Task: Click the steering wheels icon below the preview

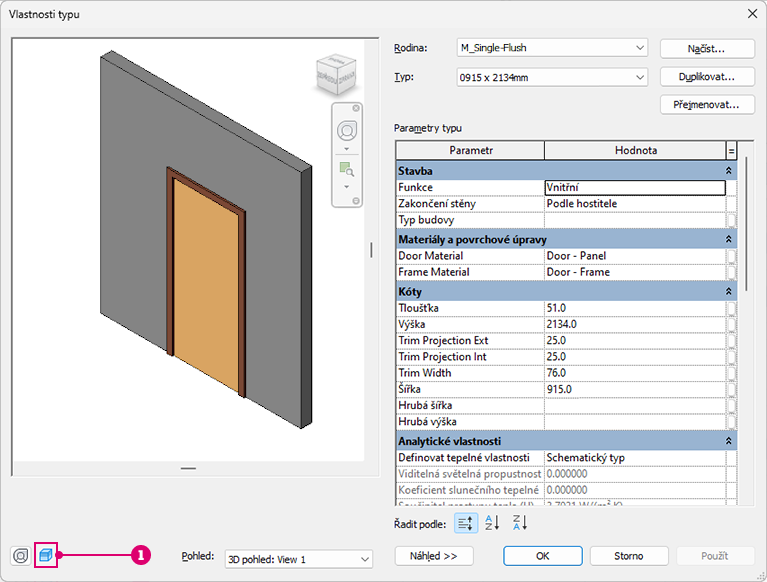Action: [x=21, y=556]
